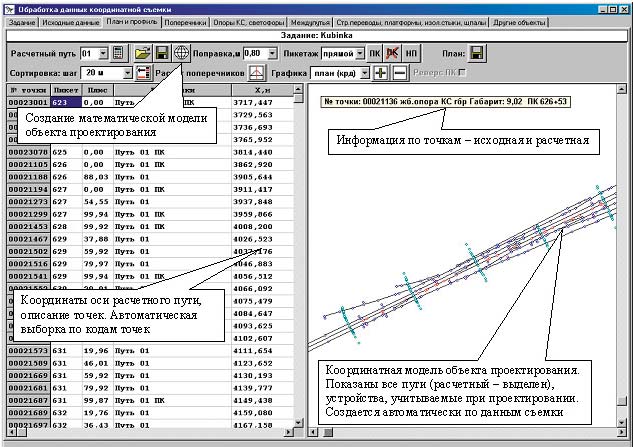Open file with the yellow folder icon
Image resolution: width=633 pixels, height=447 pixels.
pos(143,53)
